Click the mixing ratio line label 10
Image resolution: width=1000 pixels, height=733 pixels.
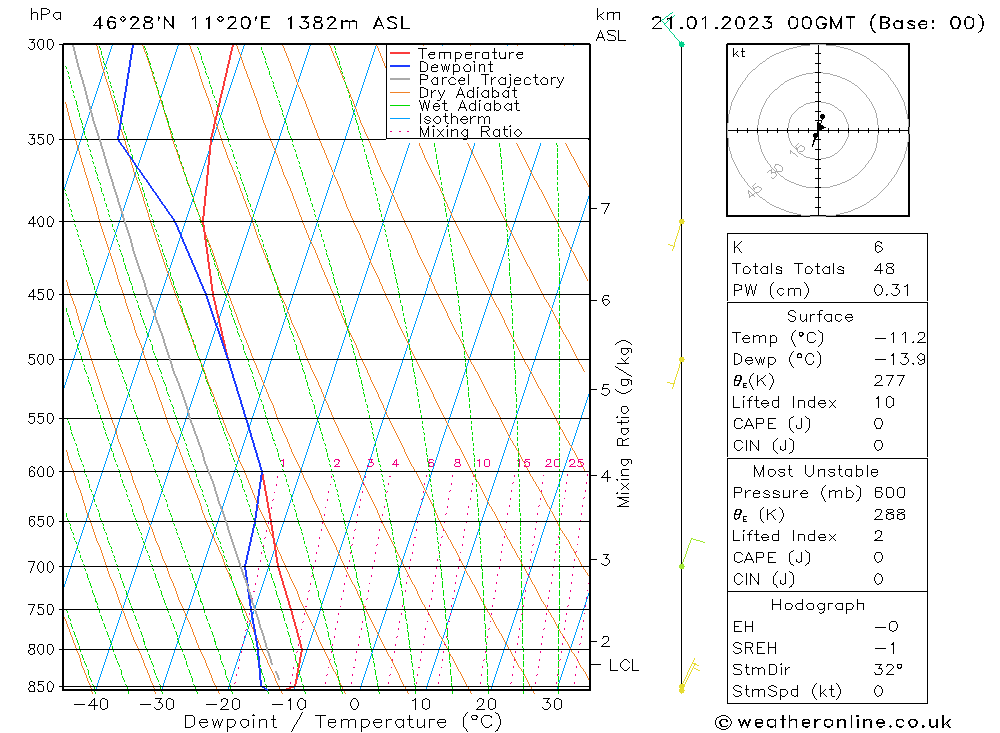(x=483, y=463)
